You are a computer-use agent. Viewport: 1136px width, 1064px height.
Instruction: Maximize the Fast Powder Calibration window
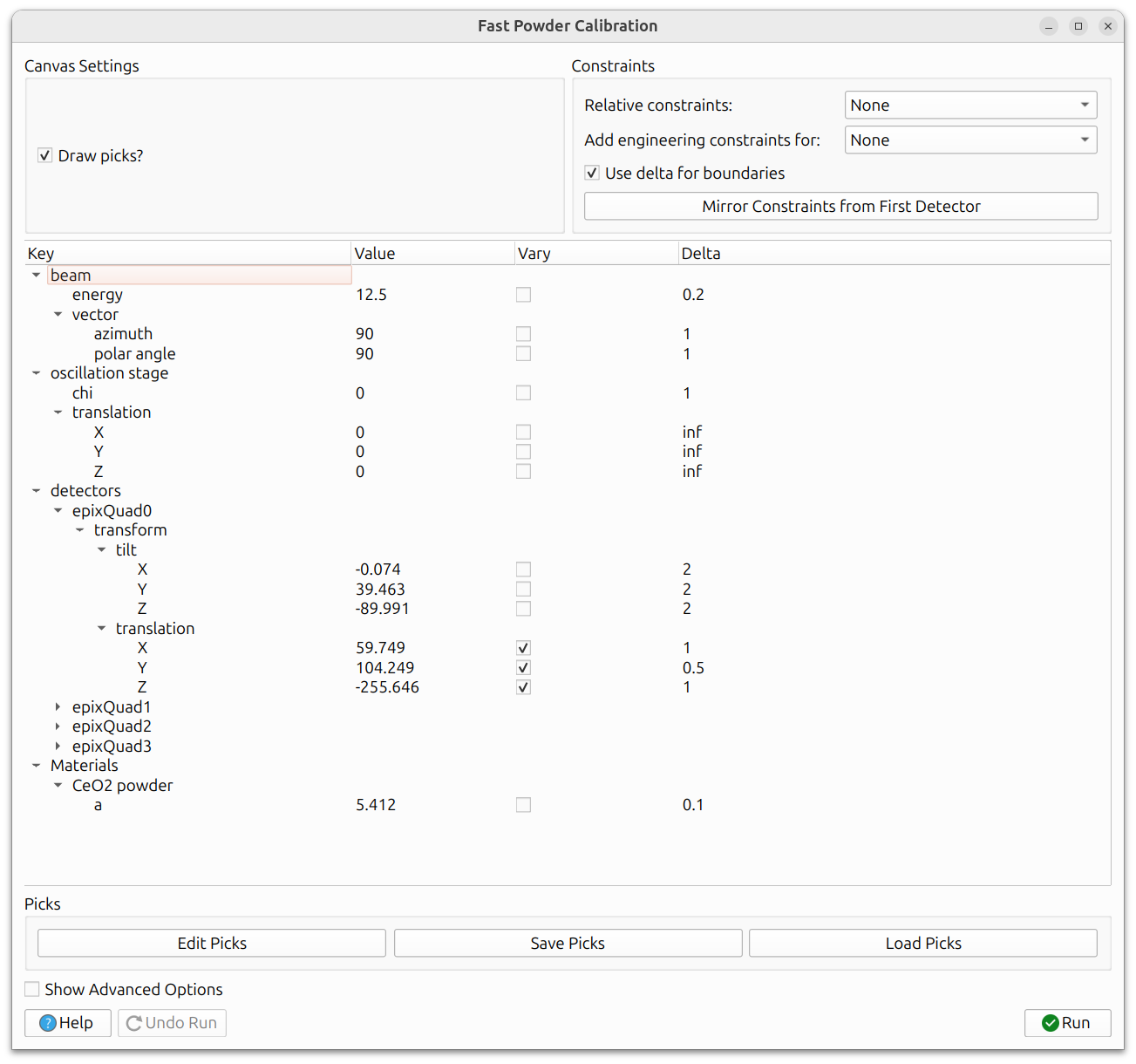(1078, 26)
